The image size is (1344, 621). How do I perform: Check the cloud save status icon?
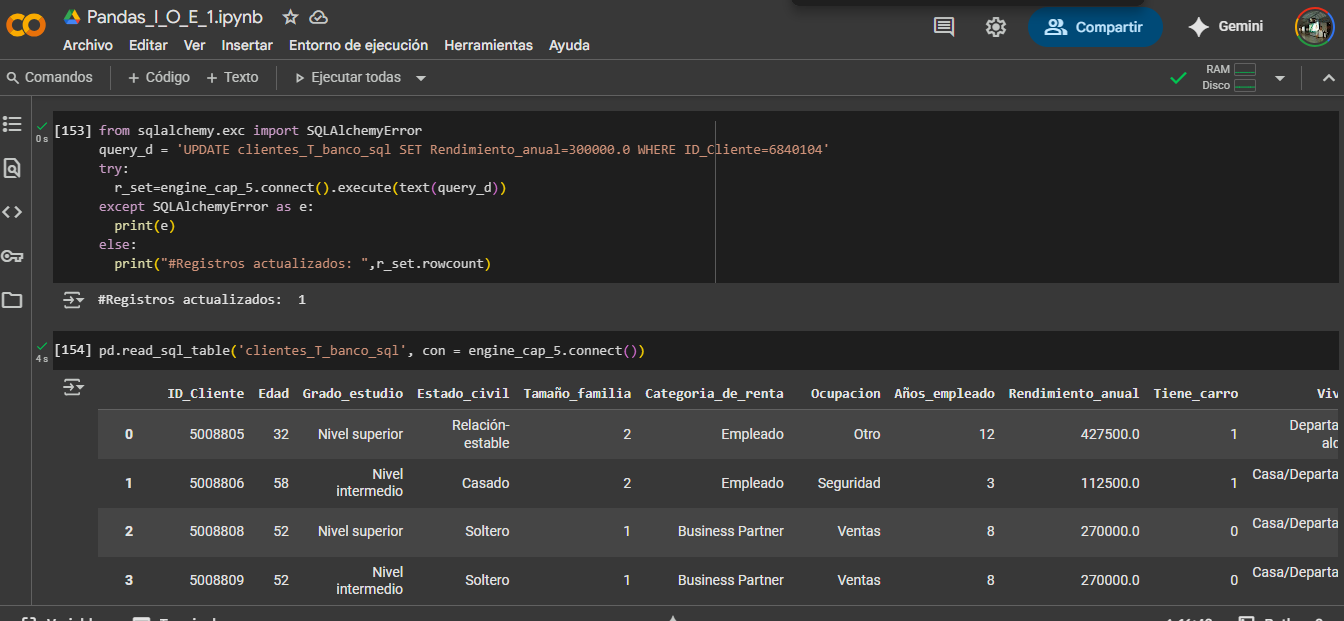pyautogui.click(x=318, y=17)
